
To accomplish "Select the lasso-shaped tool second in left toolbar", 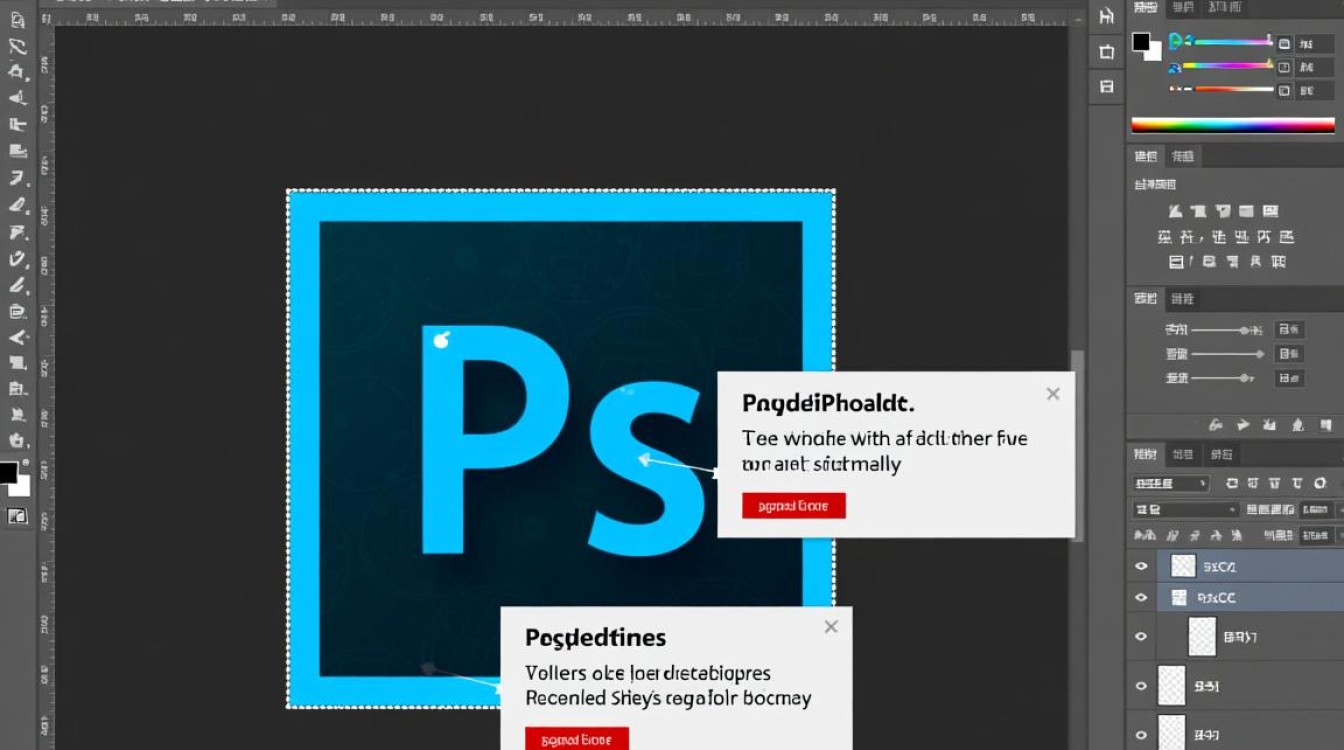I will [17, 46].
